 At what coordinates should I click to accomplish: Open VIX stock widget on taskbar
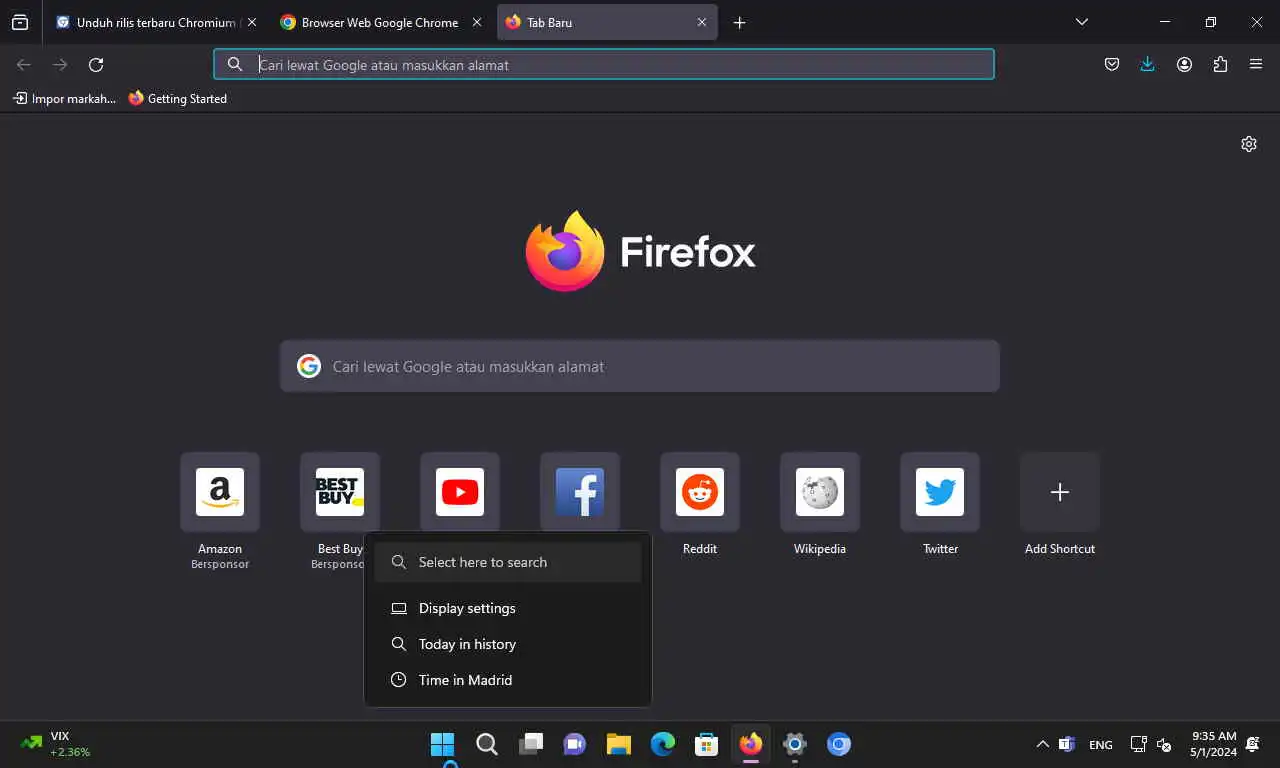click(x=56, y=744)
